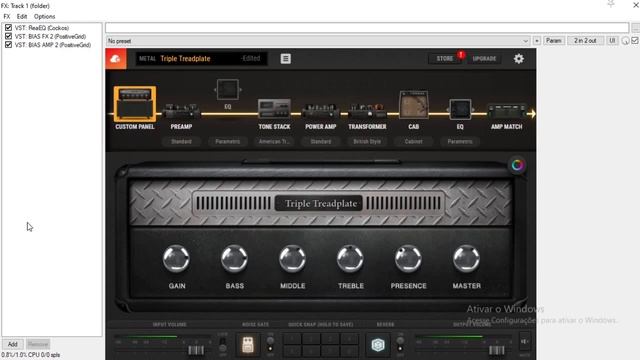Image resolution: width=640 pixels, height=360 pixels.
Task: Click the Master knob
Action: point(466,259)
